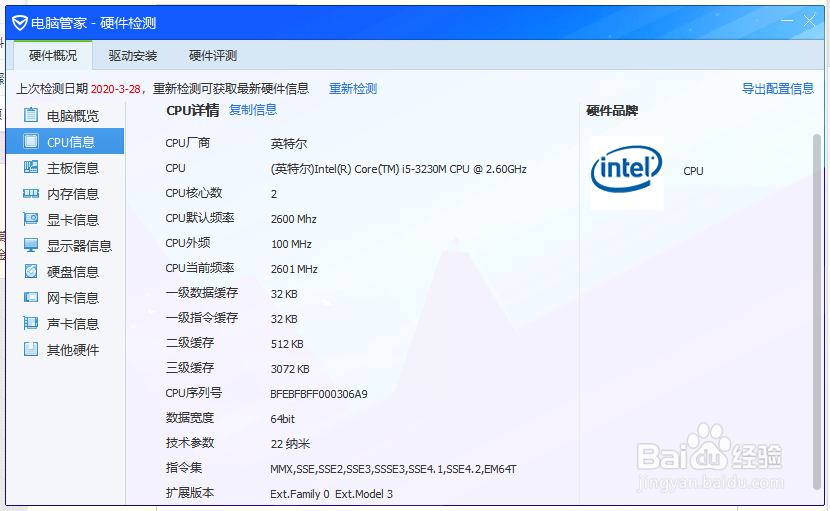Click the CPU核心数 label
Screen dimensions: 830x511
[x=194, y=193]
